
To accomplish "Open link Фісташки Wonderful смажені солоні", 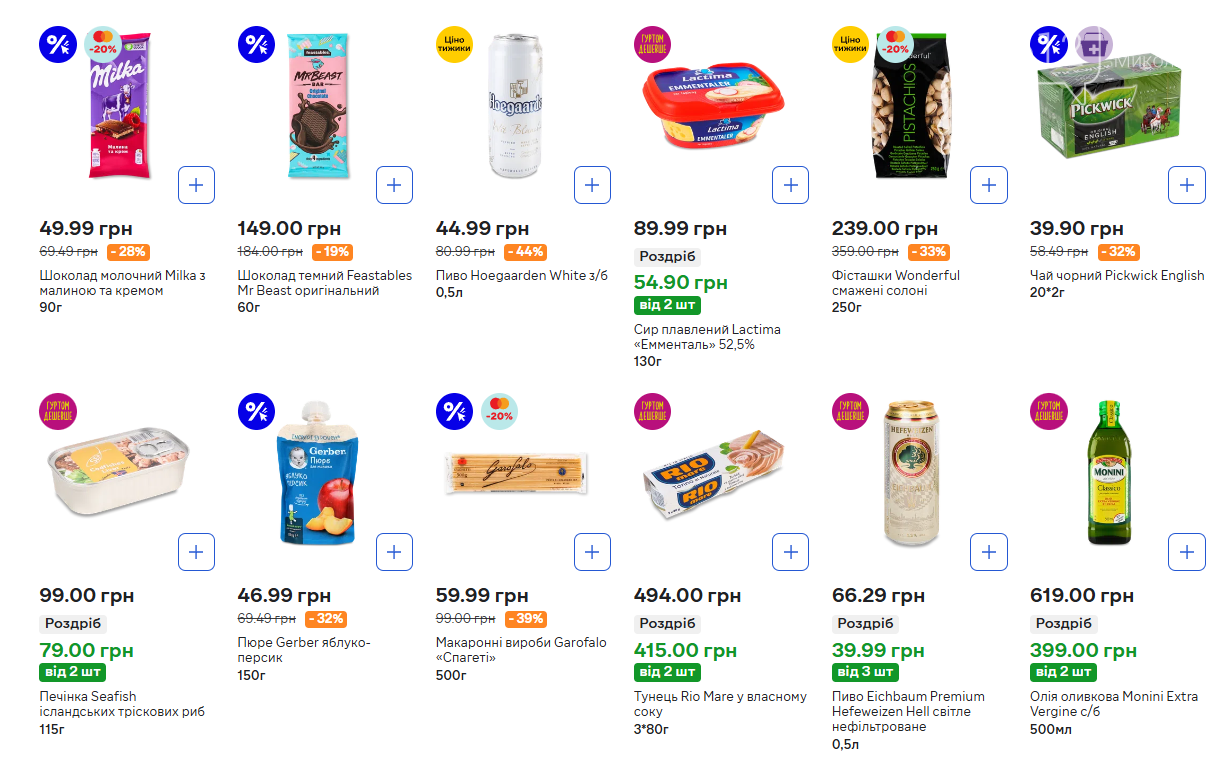I will tap(896, 283).
